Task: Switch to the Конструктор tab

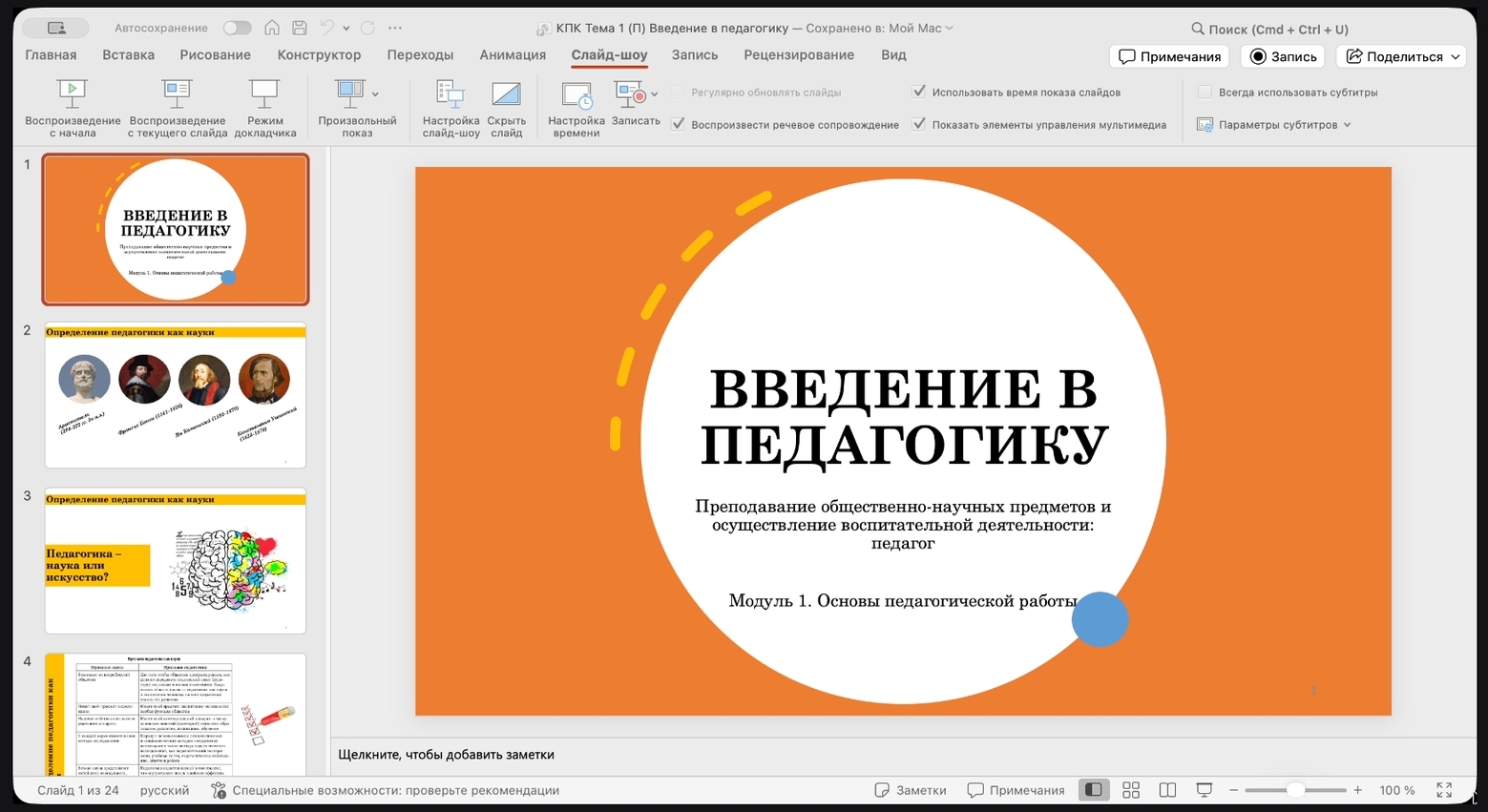Action: 319,54
